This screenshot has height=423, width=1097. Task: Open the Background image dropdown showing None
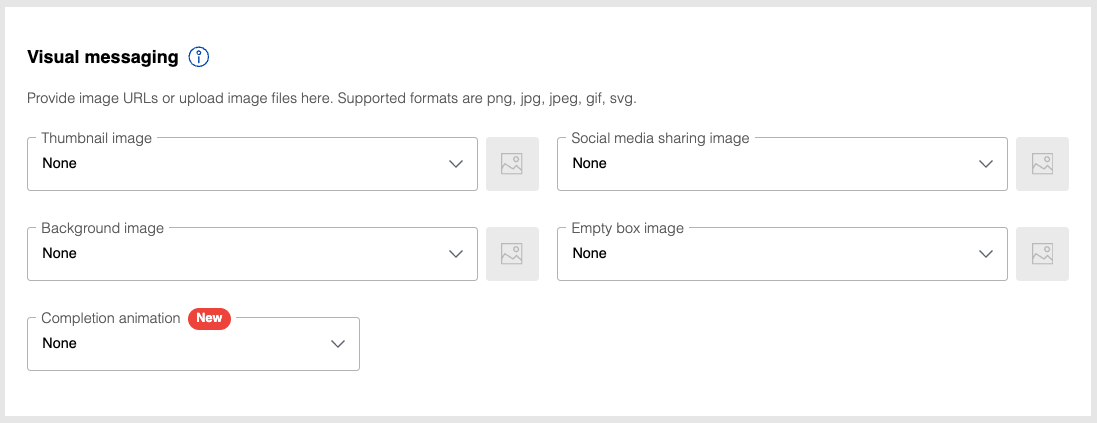click(253, 254)
